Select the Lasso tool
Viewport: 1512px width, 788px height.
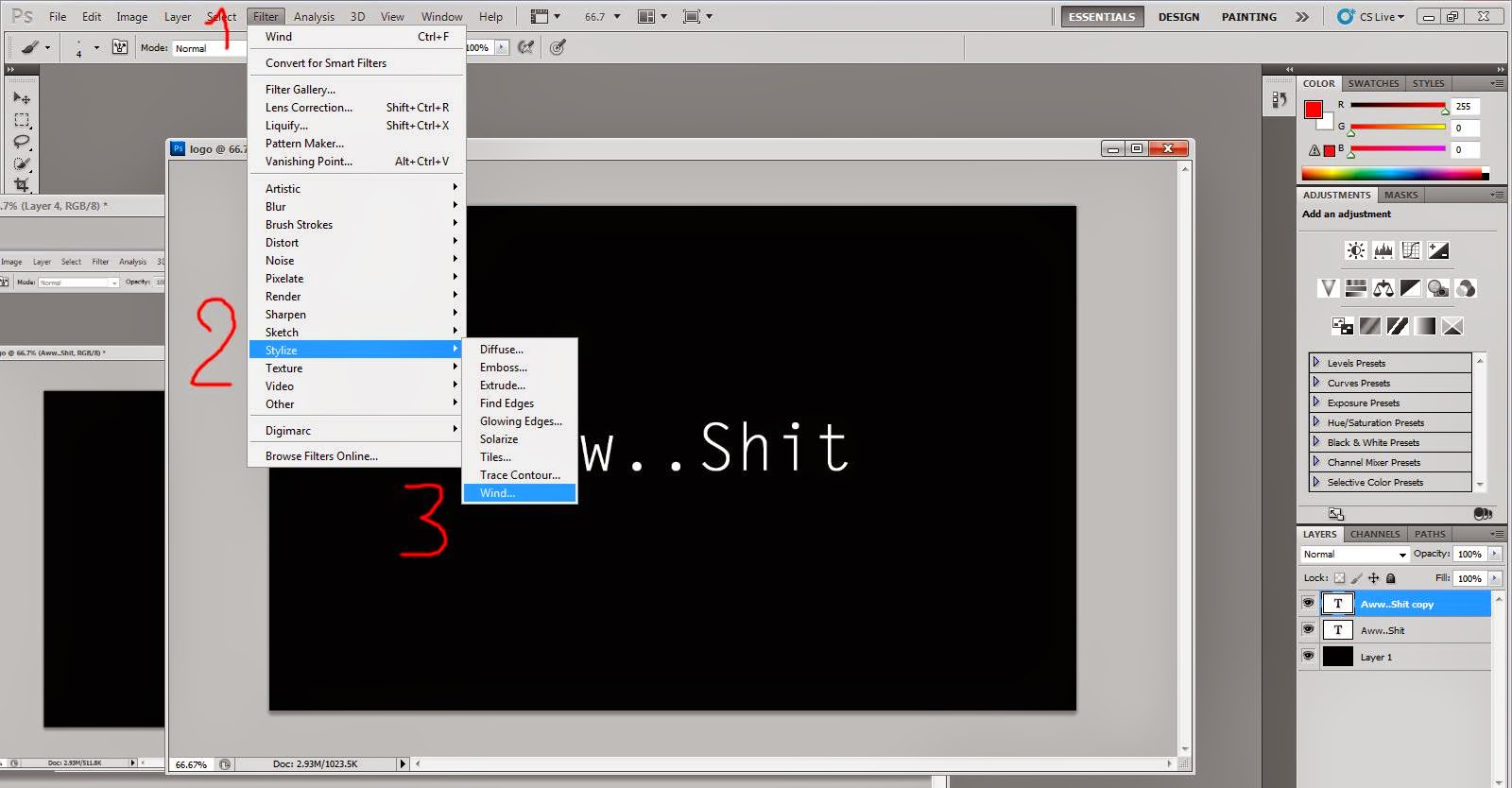22,142
